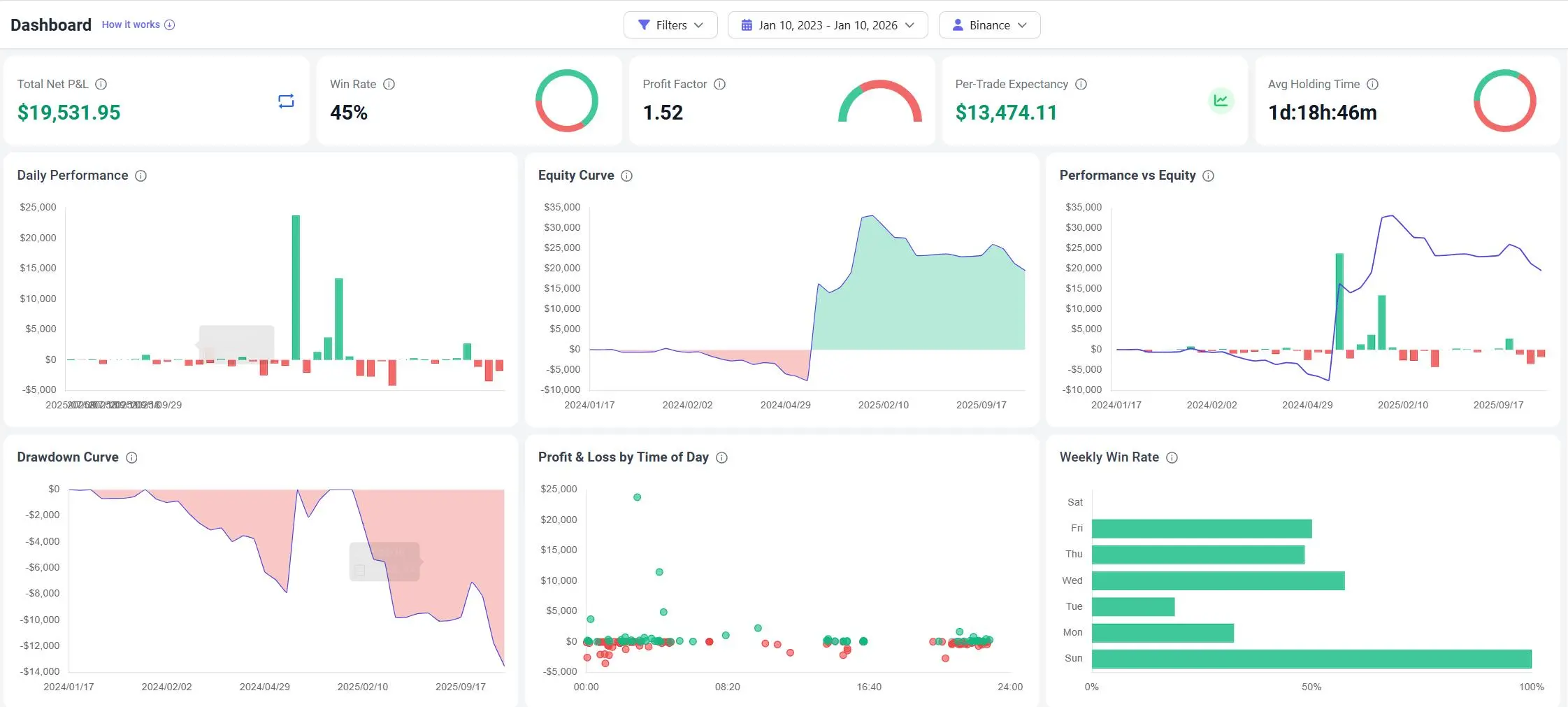Click the How it works link

pos(130,24)
